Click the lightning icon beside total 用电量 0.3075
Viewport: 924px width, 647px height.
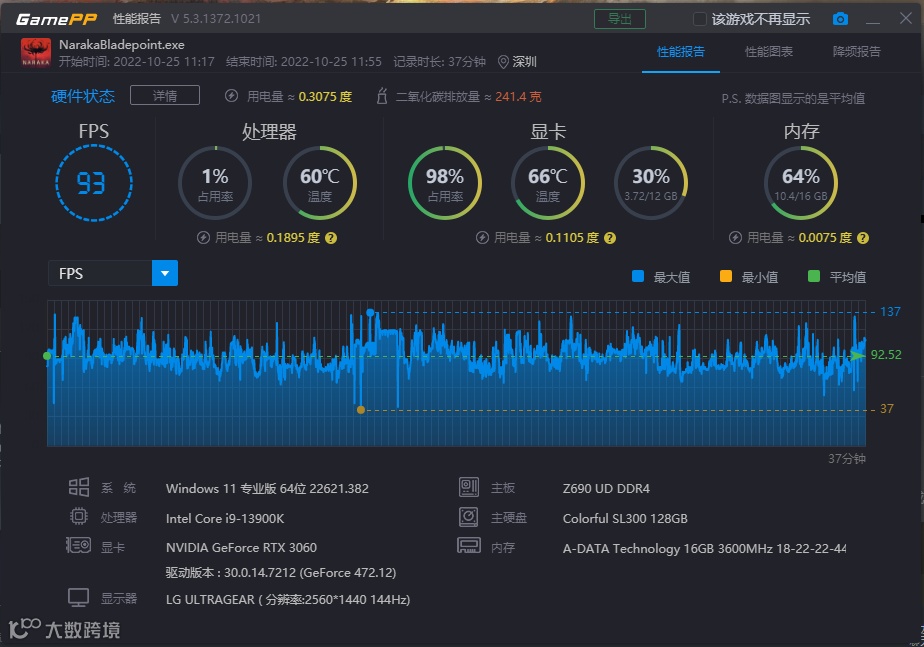[232, 95]
